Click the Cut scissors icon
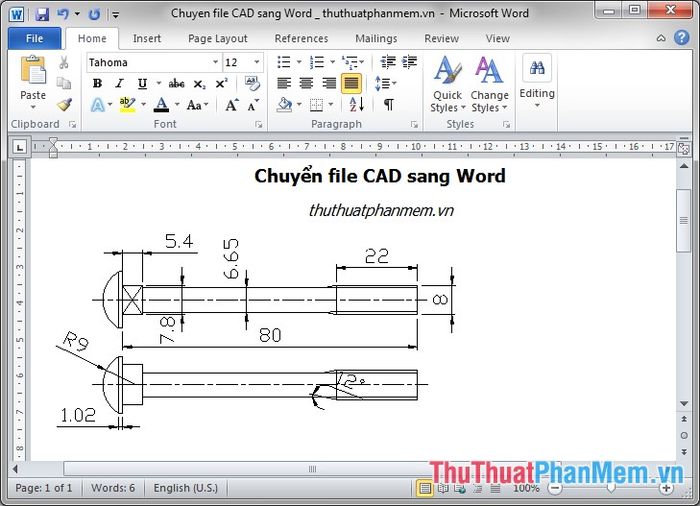 point(64,63)
